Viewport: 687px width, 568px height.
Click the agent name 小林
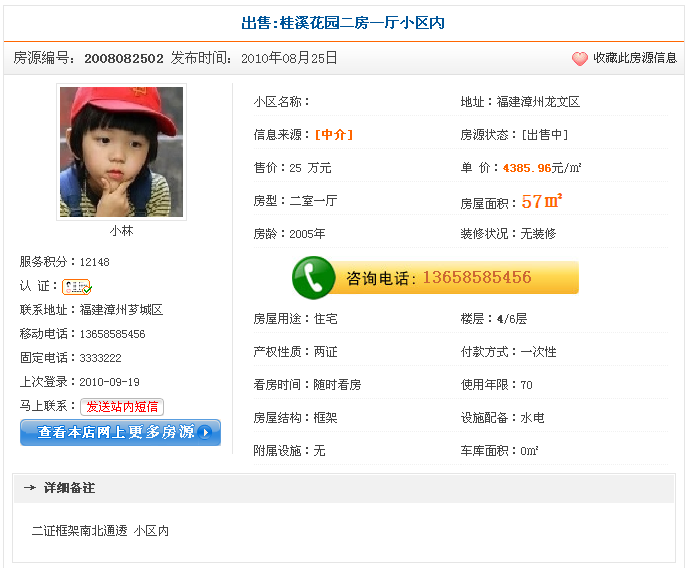121,231
